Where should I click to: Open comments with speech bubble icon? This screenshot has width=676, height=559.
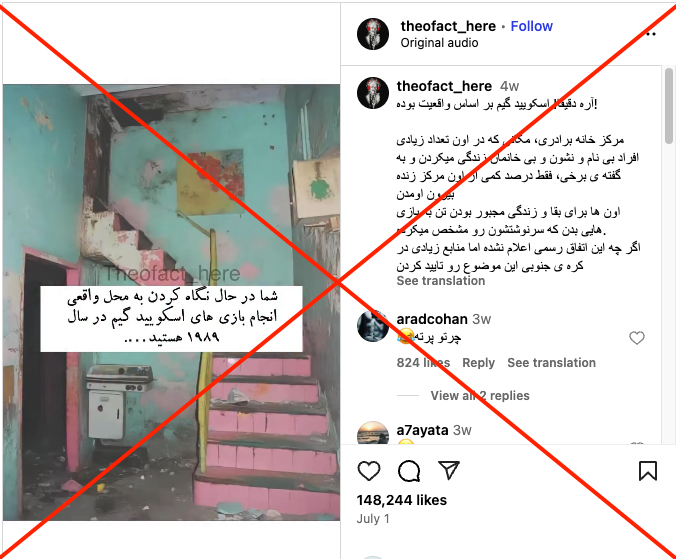[x=409, y=471]
